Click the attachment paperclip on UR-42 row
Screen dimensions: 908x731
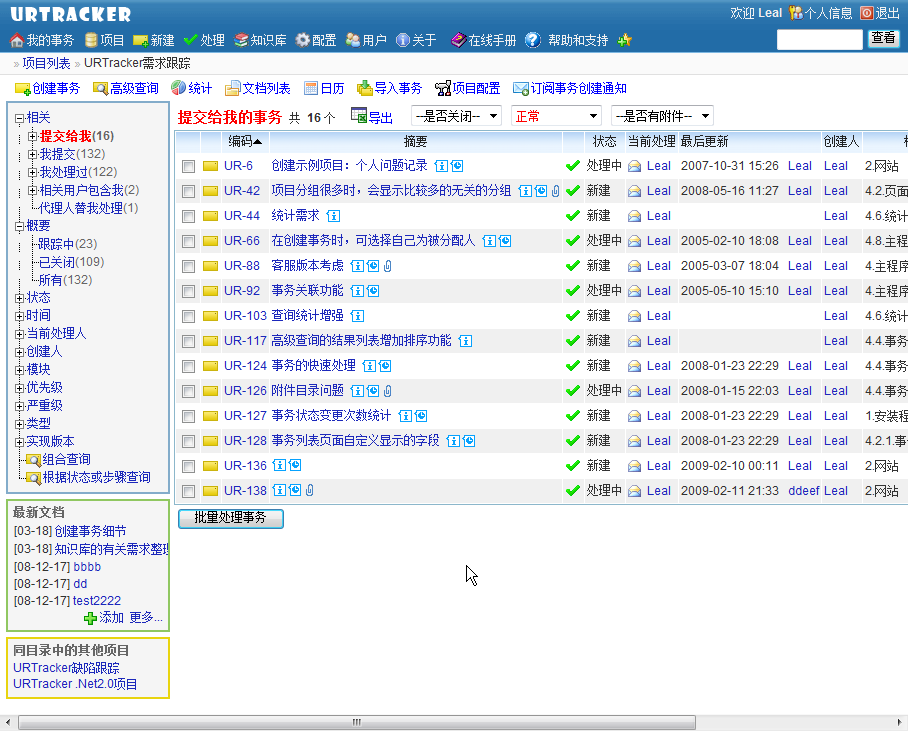(x=555, y=191)
